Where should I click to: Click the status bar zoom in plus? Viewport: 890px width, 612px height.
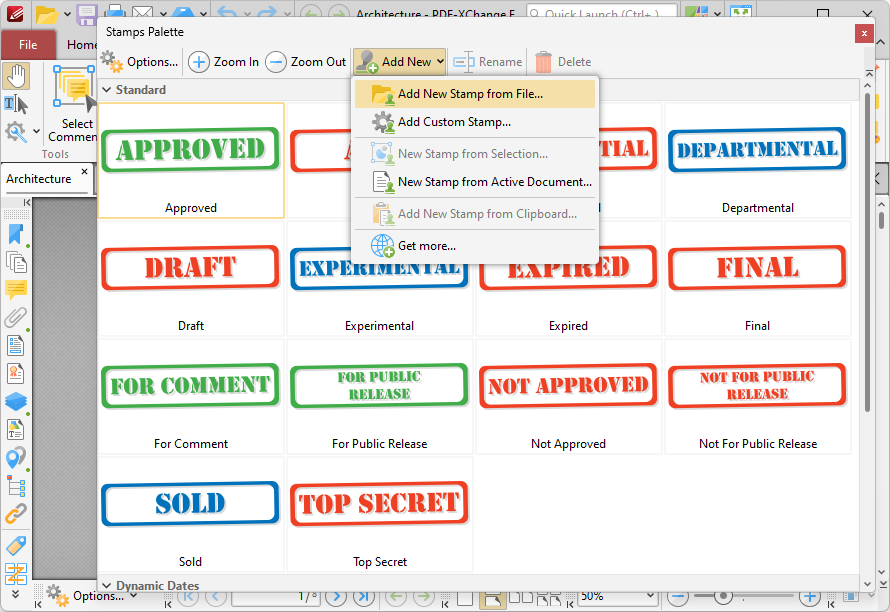810,596
